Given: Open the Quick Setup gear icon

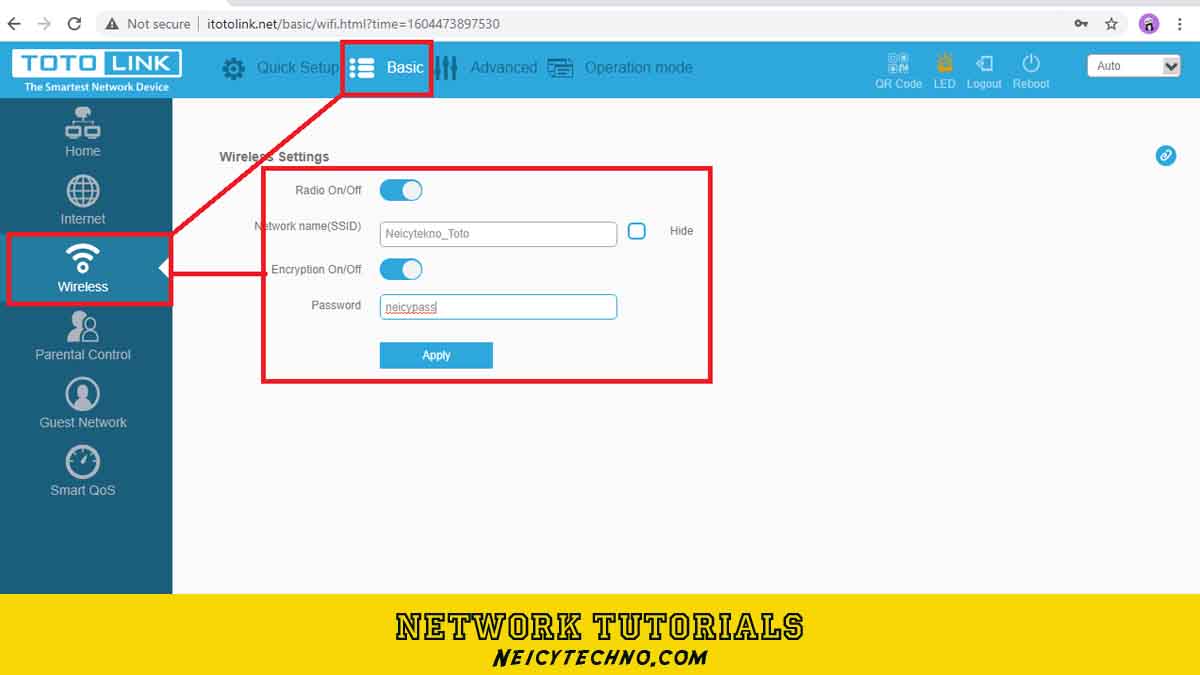Looking at the screenshot, I should 233,68.
